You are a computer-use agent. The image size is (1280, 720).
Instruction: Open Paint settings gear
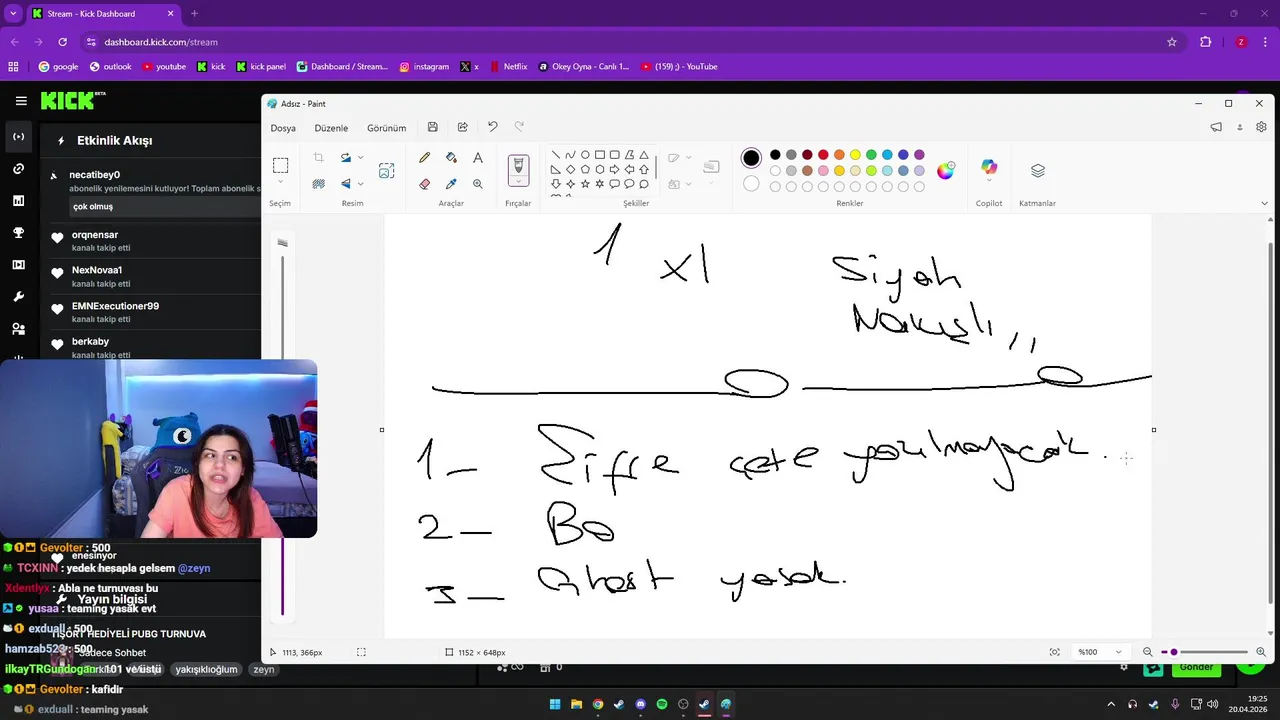point(1261,127)
